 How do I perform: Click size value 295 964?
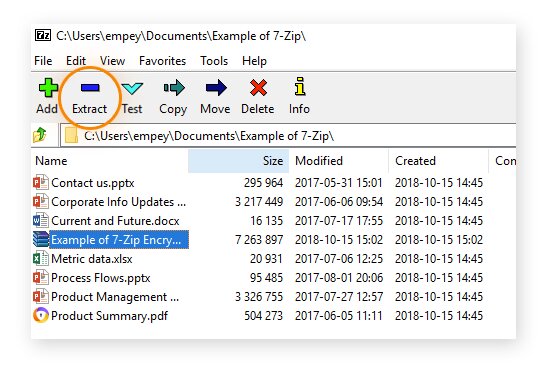click(x=263, y=183)
